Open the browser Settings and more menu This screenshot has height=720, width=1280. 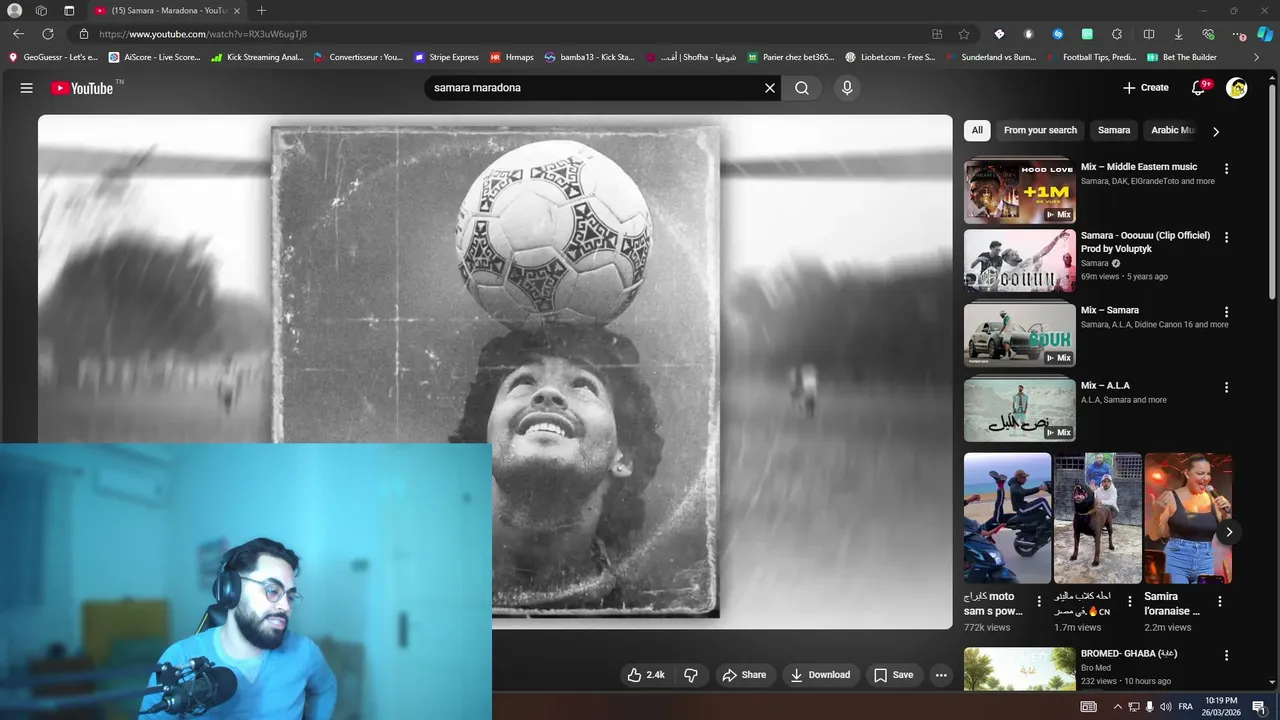(x=1240, y=34)
